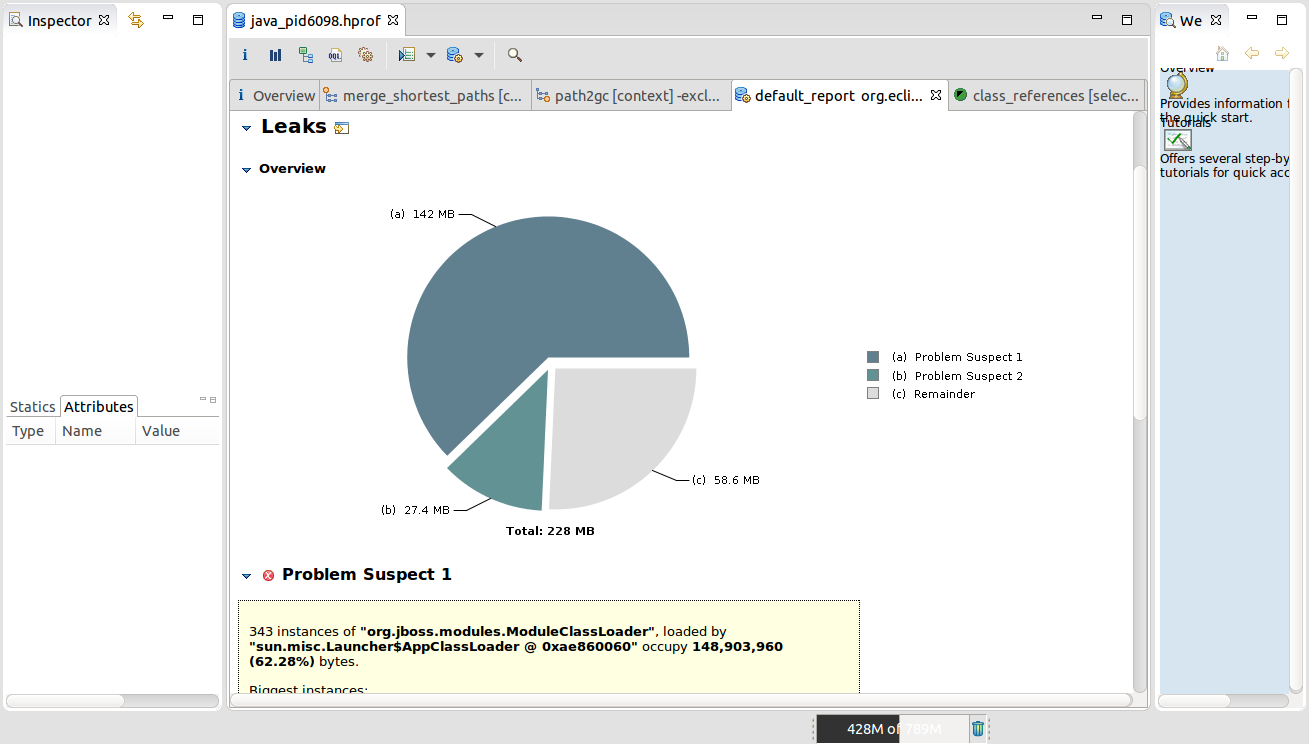Open the Dominator Tree from toolbar
The image size is (1309, 744).
point(305,55)
